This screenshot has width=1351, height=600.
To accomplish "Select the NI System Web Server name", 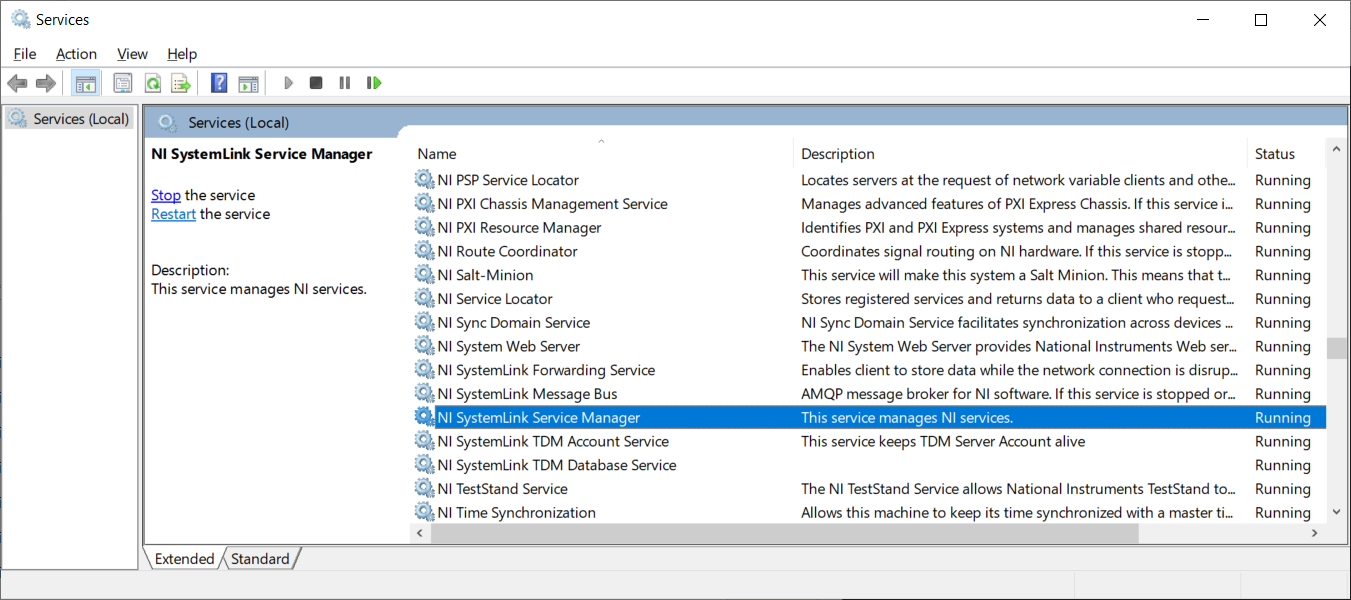I will 509,346.
